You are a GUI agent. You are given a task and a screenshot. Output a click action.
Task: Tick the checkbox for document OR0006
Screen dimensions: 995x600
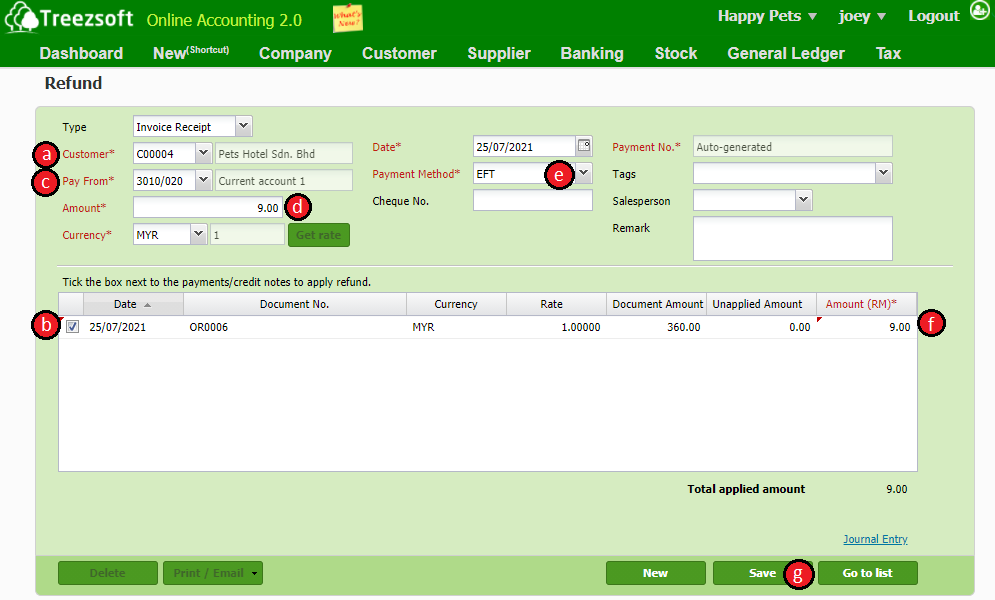(x=73, y=327)
